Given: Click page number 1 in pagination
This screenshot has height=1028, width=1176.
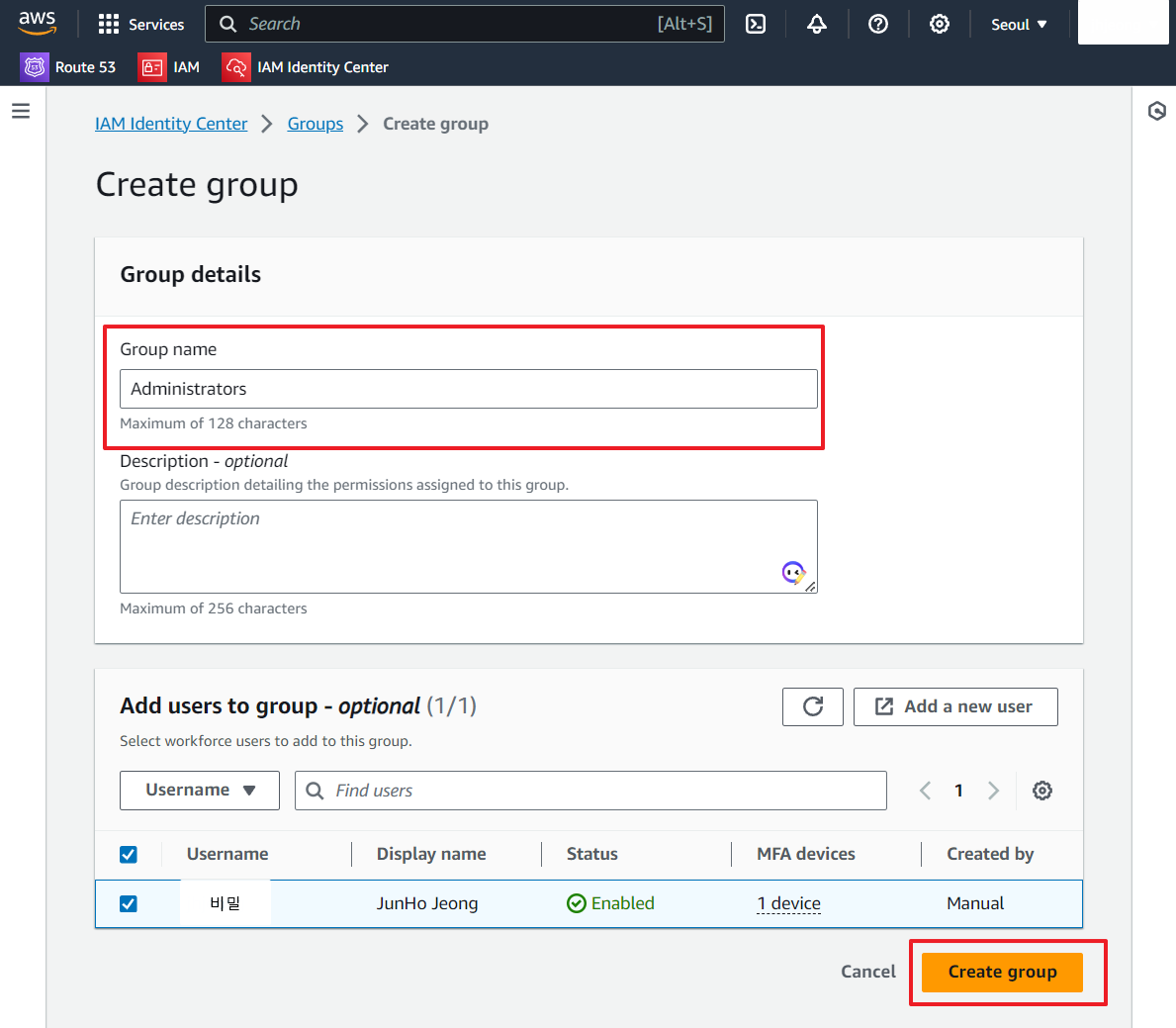Looking at the screenshot, I should point(958,791).
